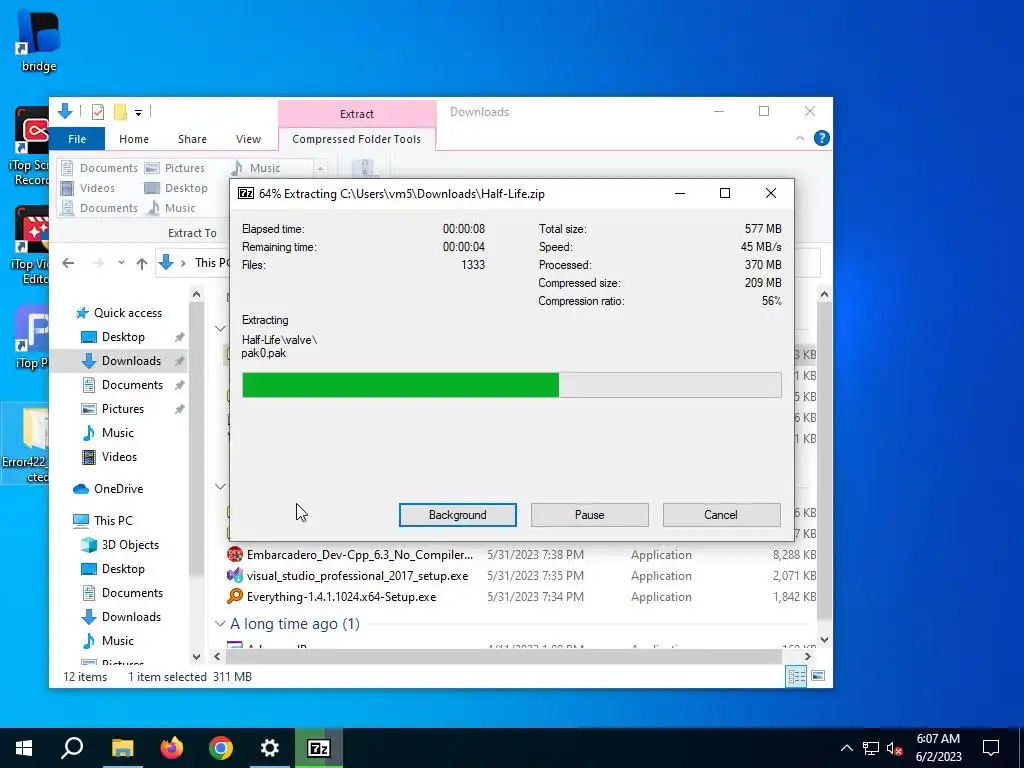
Task: Click Embarcadero Dev-Cpp red file icon
Action: point(234,554)
